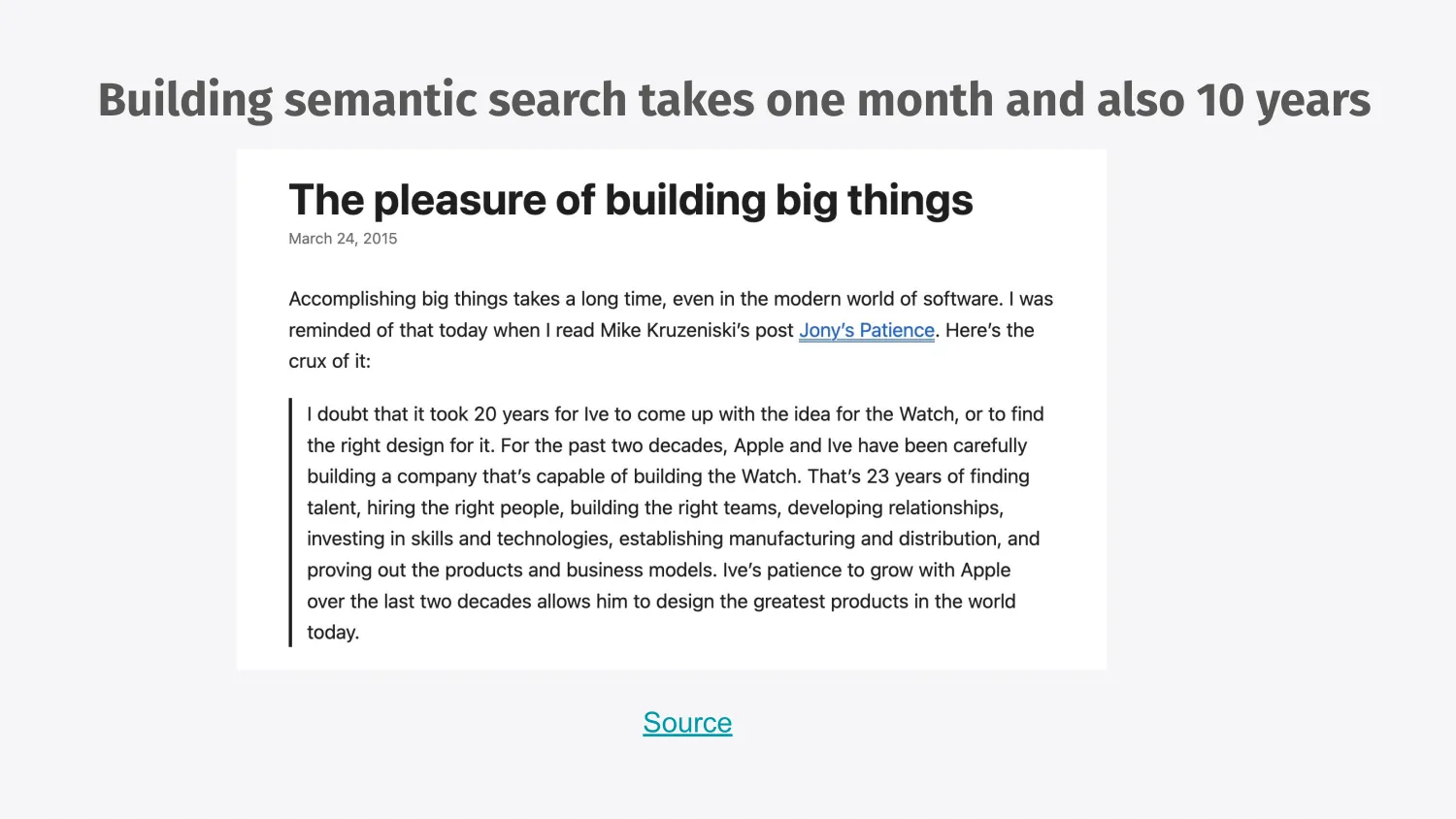Click the vertical bar beside the blockquote
Screen dimensions: 1456x819
coord(290,522)
